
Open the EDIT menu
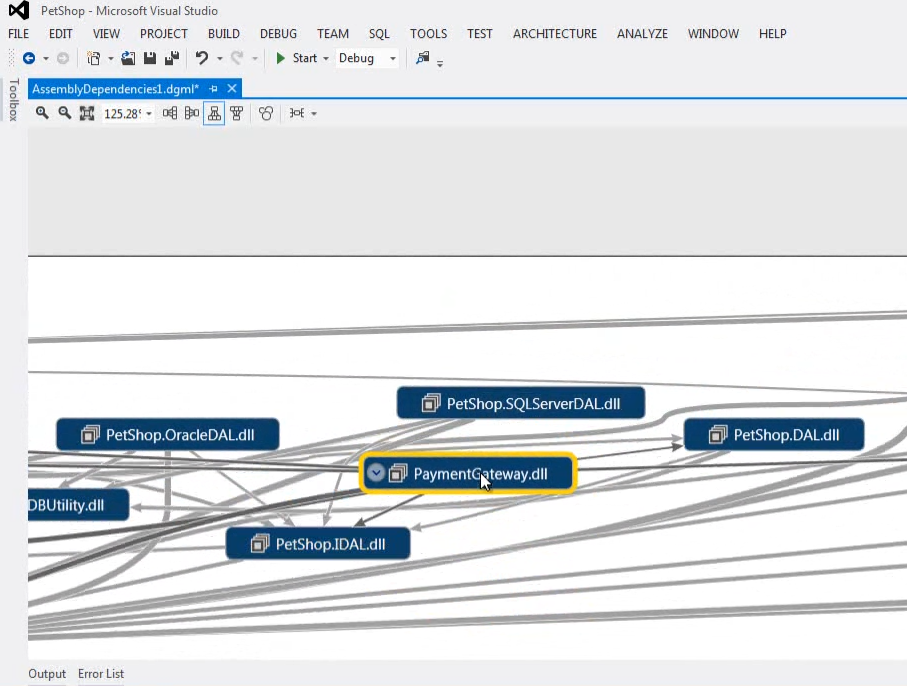61,34
